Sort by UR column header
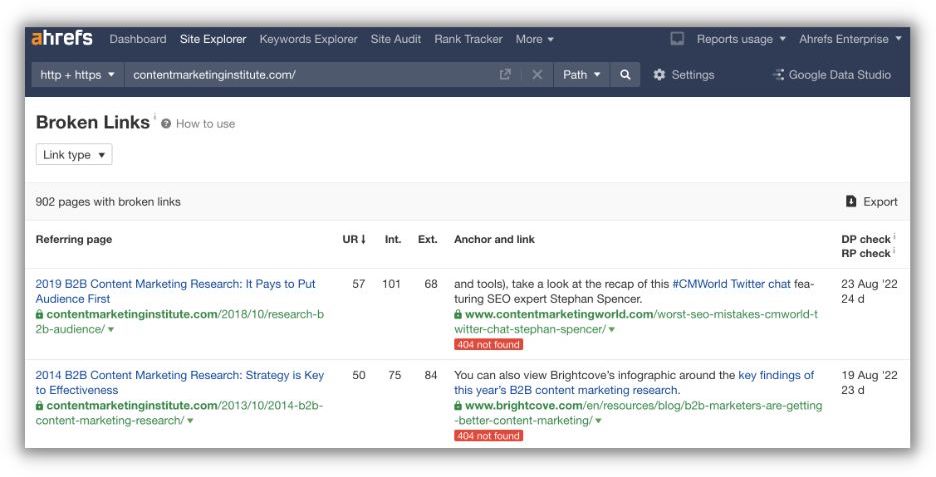936x477 pixels. pyautogui.click(x=354, y=239)
